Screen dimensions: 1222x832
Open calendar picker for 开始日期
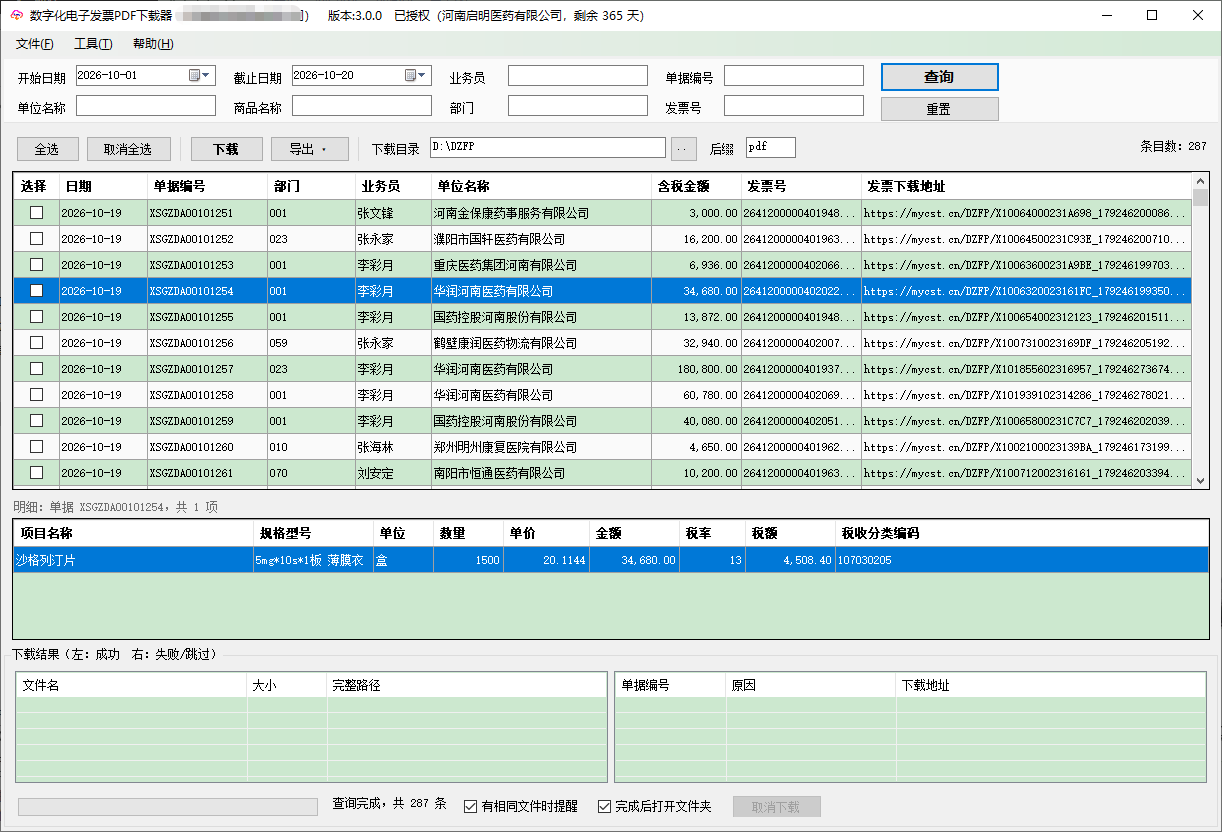click(x=194, y=75)
